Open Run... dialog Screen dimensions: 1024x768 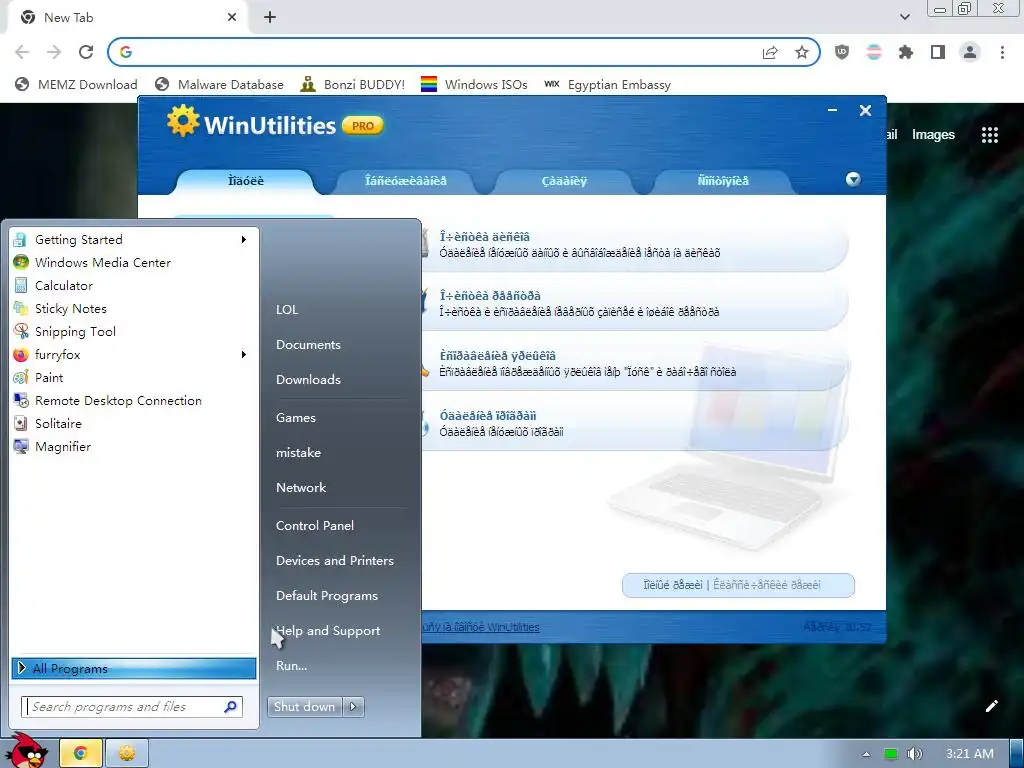[291, 666]
